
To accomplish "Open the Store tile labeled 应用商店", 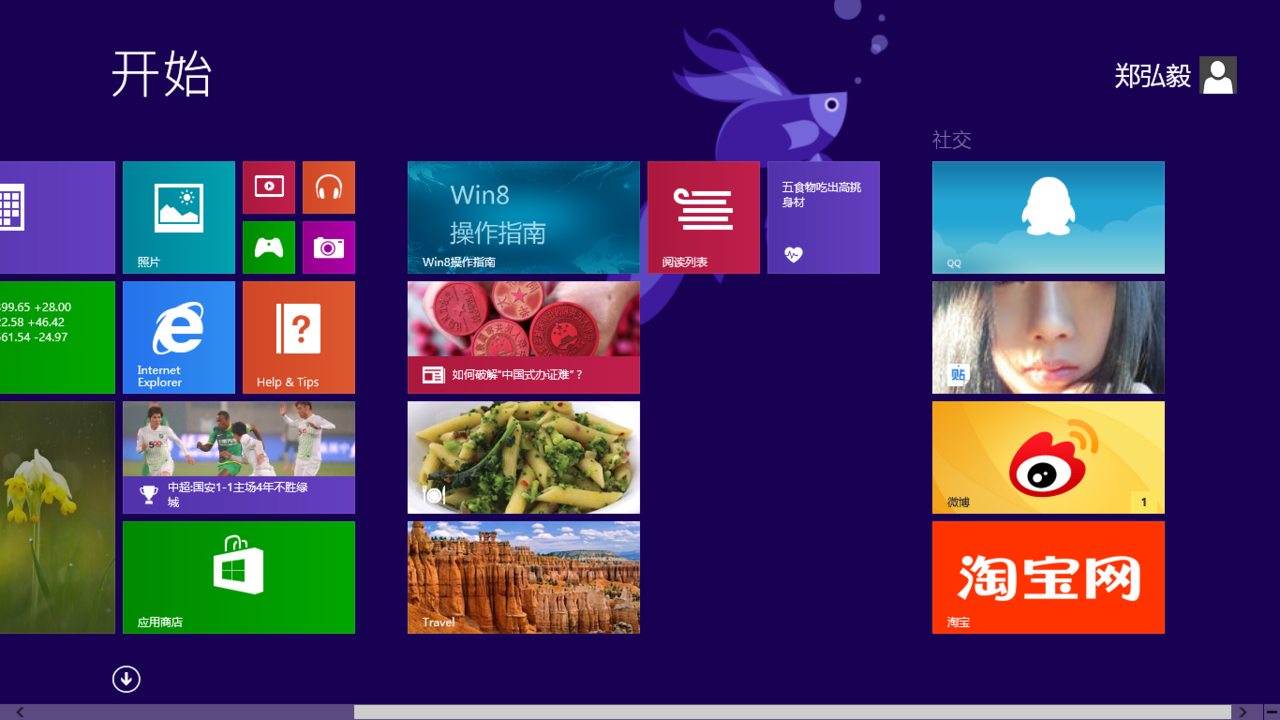I will [239, 577].
